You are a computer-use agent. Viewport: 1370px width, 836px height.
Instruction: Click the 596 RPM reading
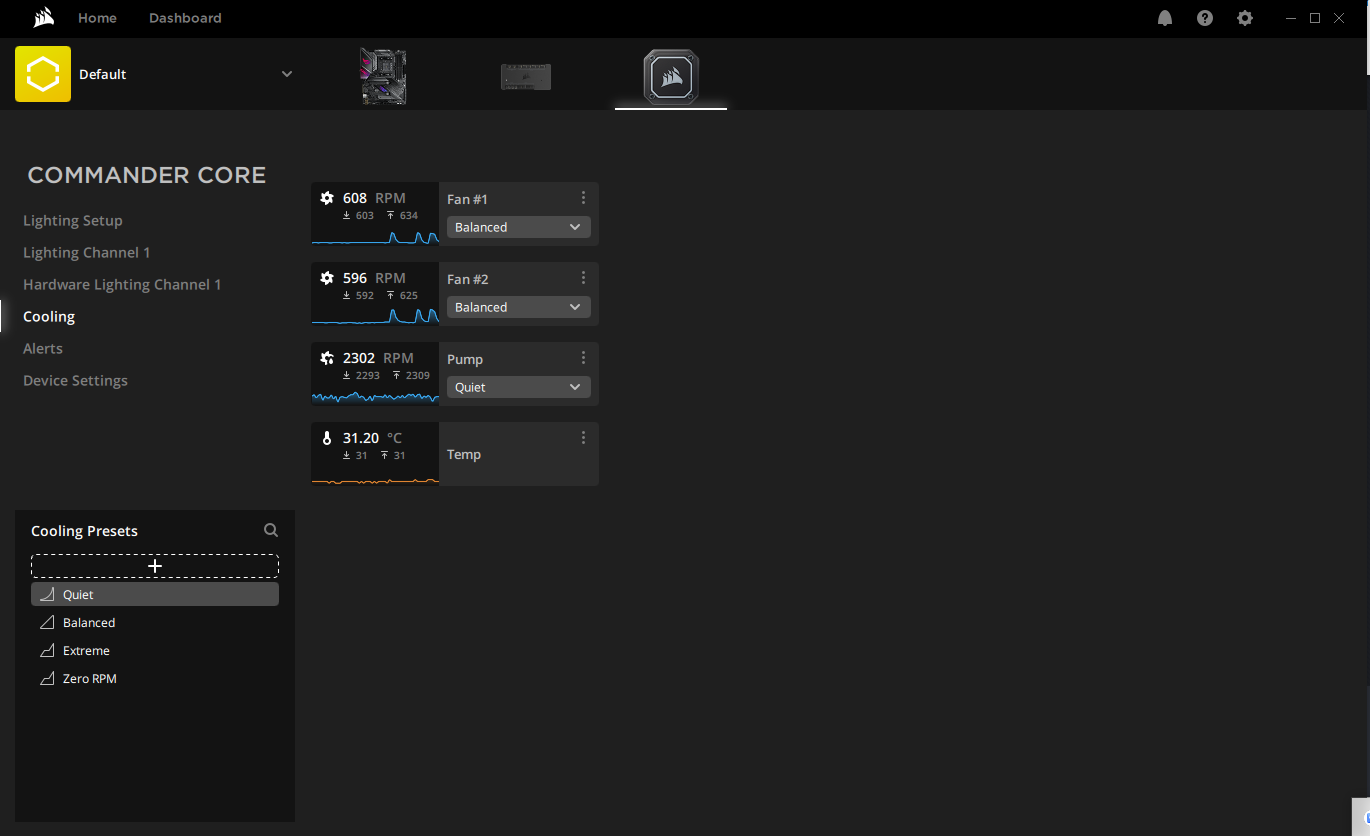[x=374, y=278]
